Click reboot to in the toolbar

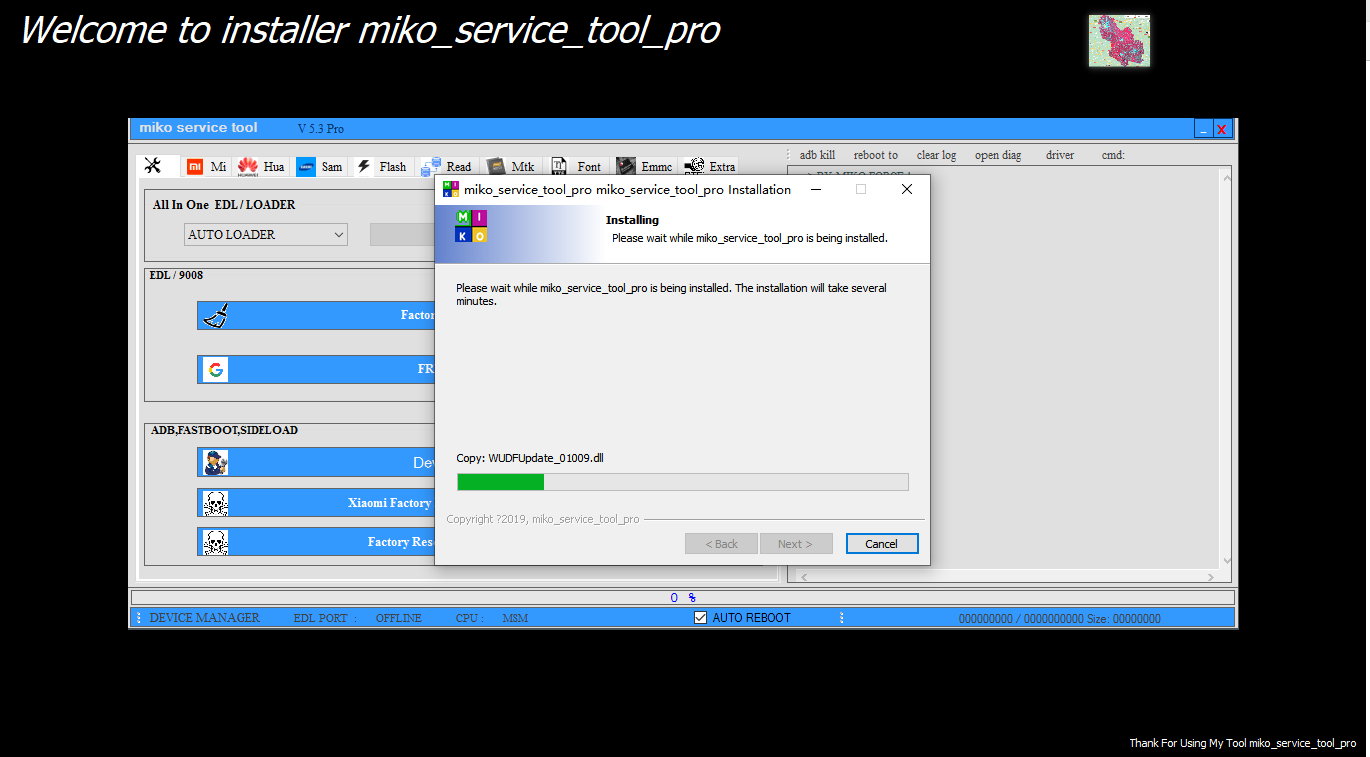[876, 155]
